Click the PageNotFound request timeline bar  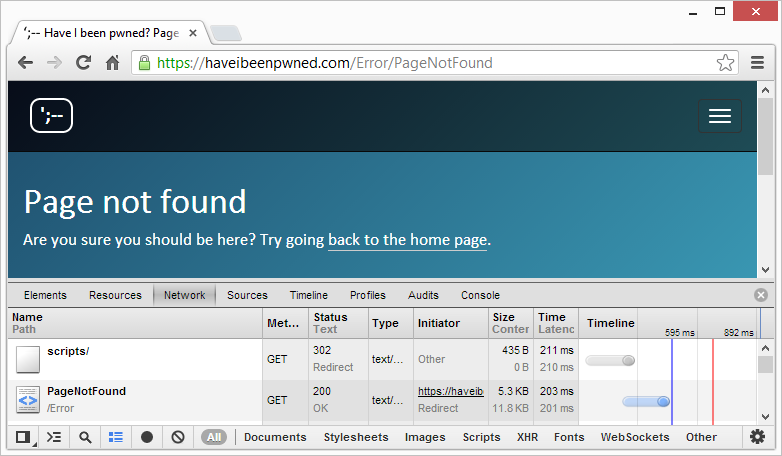646,401
